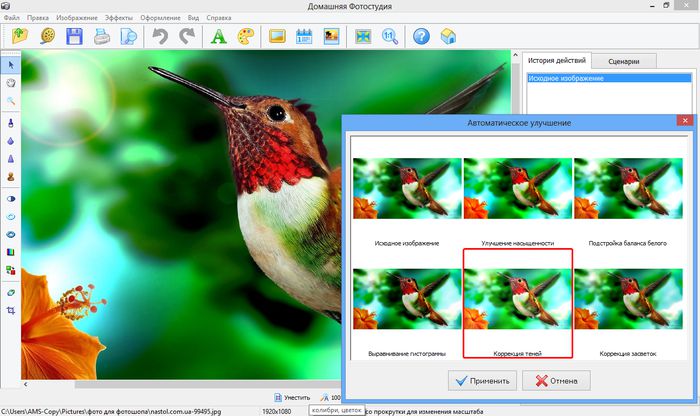The height and width of the screenshot is (416, 700).
Task: Save image with the floppy disk icon
Action: 74,36
